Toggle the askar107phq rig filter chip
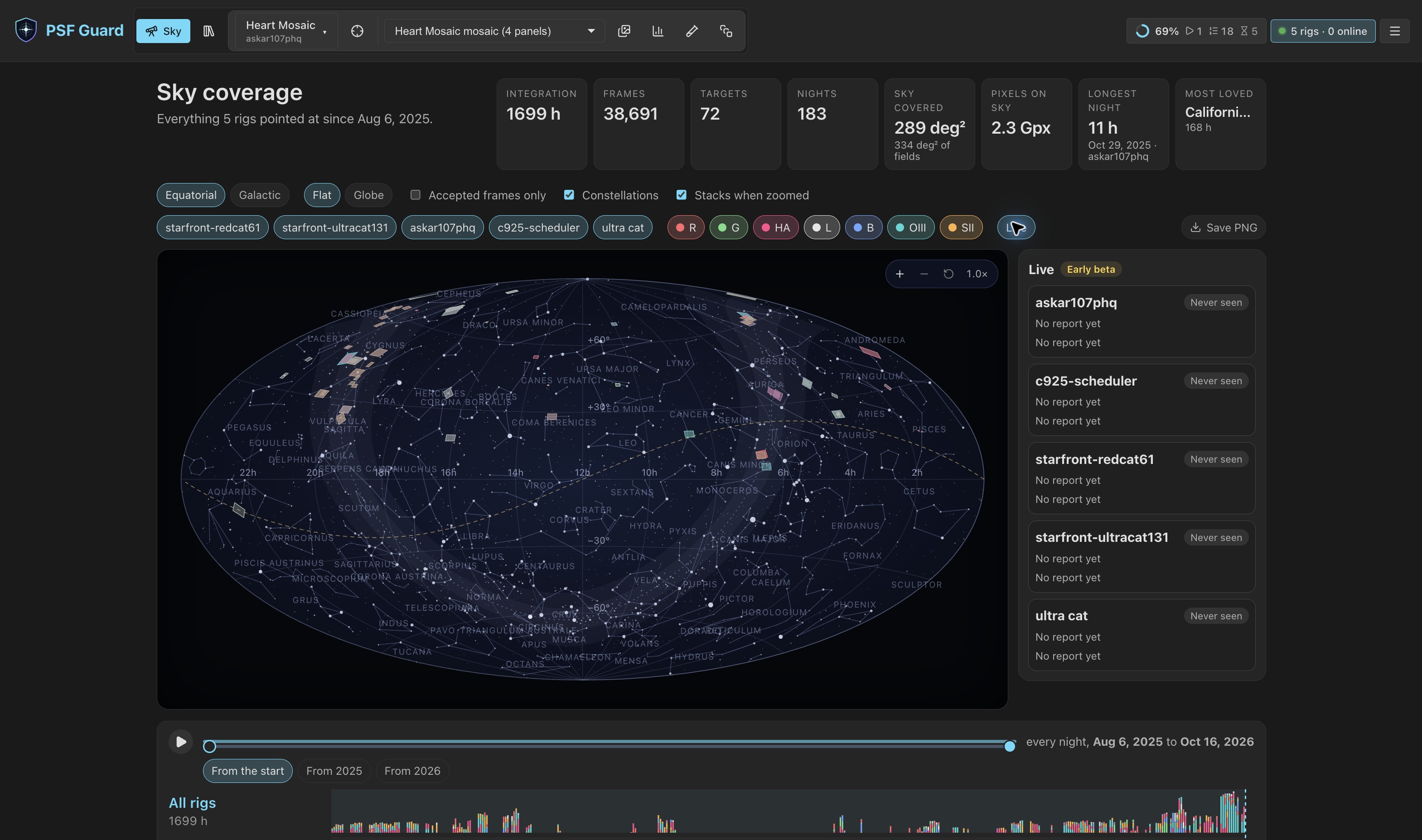Image resolution: width=1422 pixels, height=840 pixels. (x=442, y=227)
